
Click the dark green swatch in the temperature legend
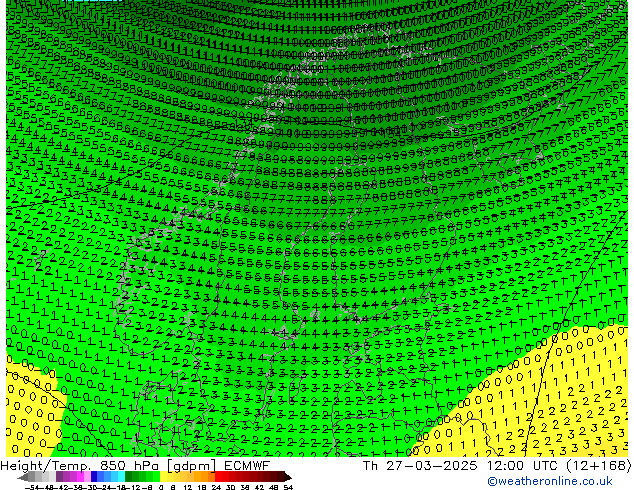(128, 477)
